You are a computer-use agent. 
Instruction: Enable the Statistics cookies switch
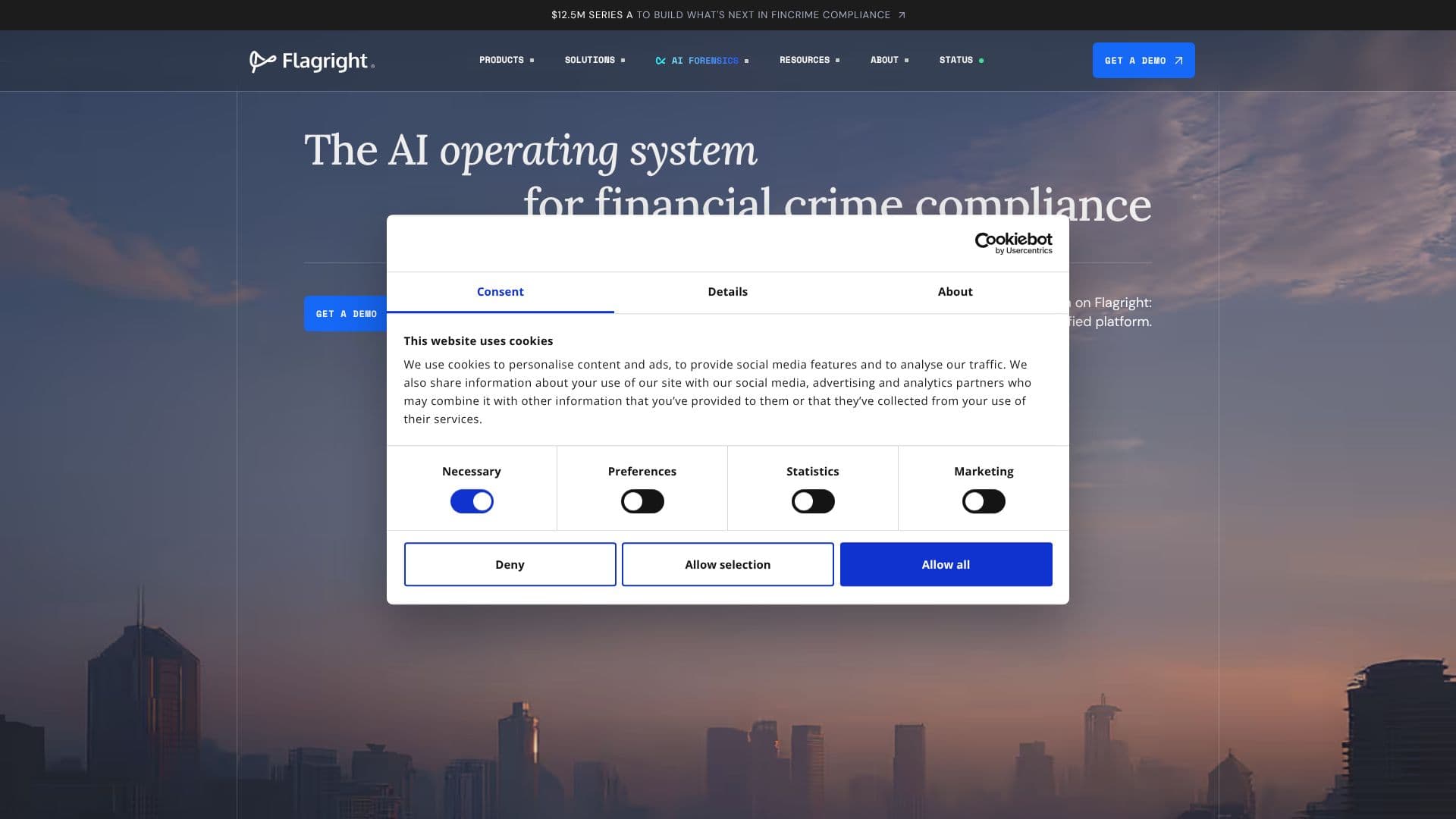click(x=813, y=501)
